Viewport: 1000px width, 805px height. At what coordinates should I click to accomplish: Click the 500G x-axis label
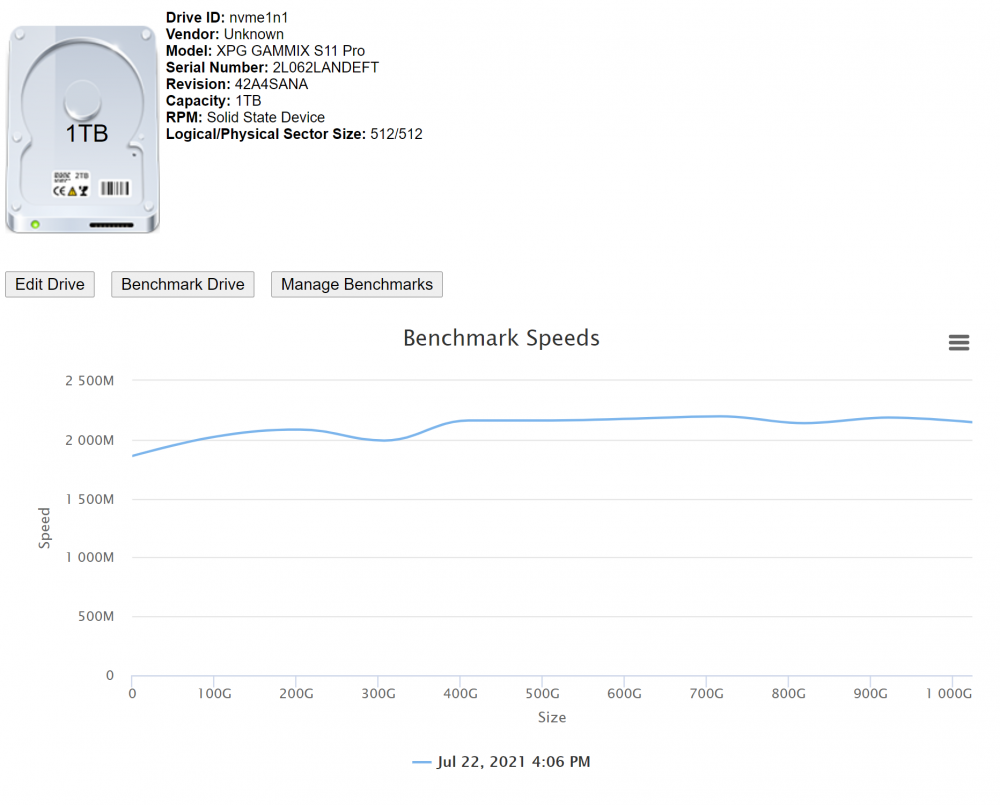[x=542, y=693]
